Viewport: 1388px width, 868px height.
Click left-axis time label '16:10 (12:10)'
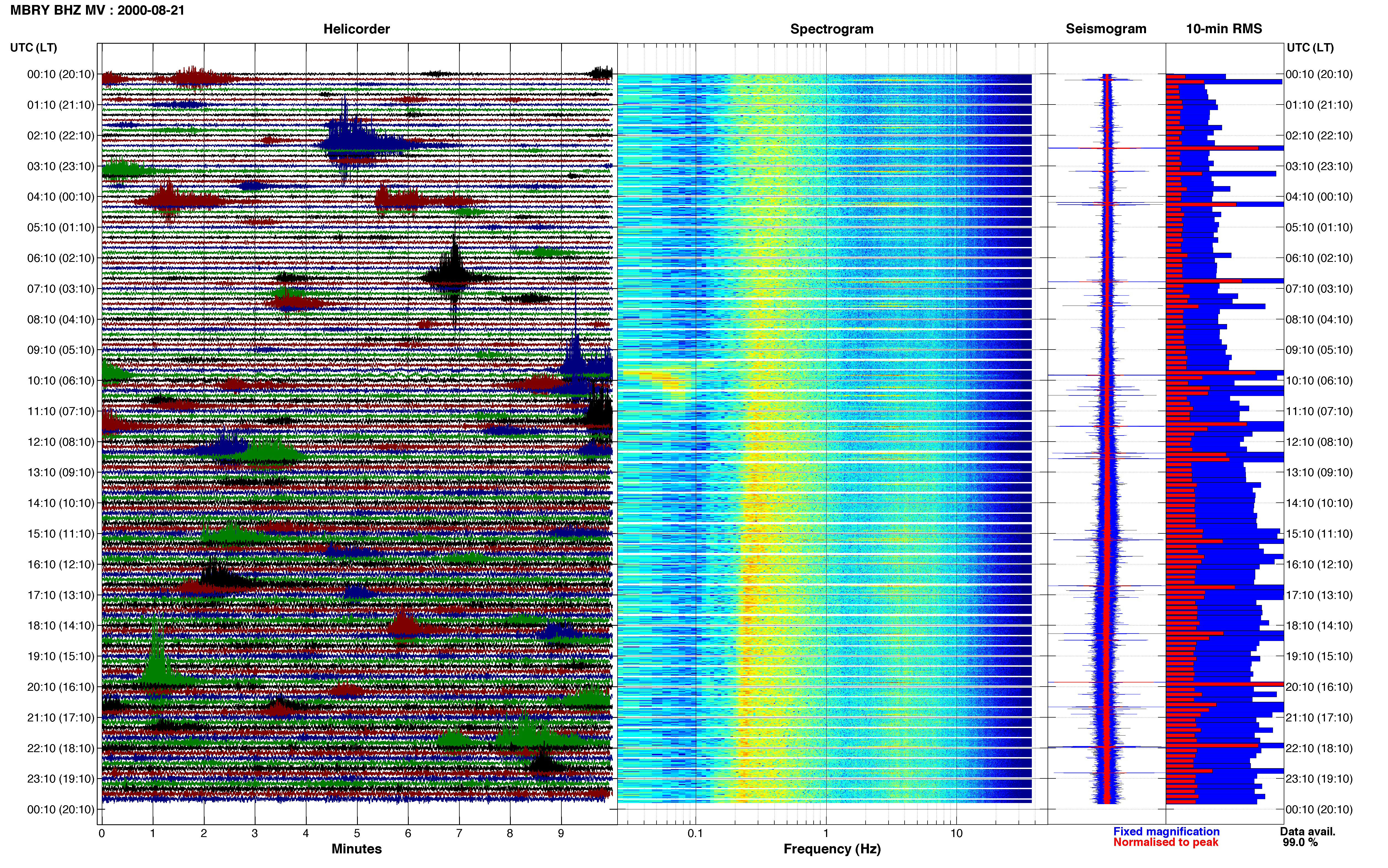point(61,564)
